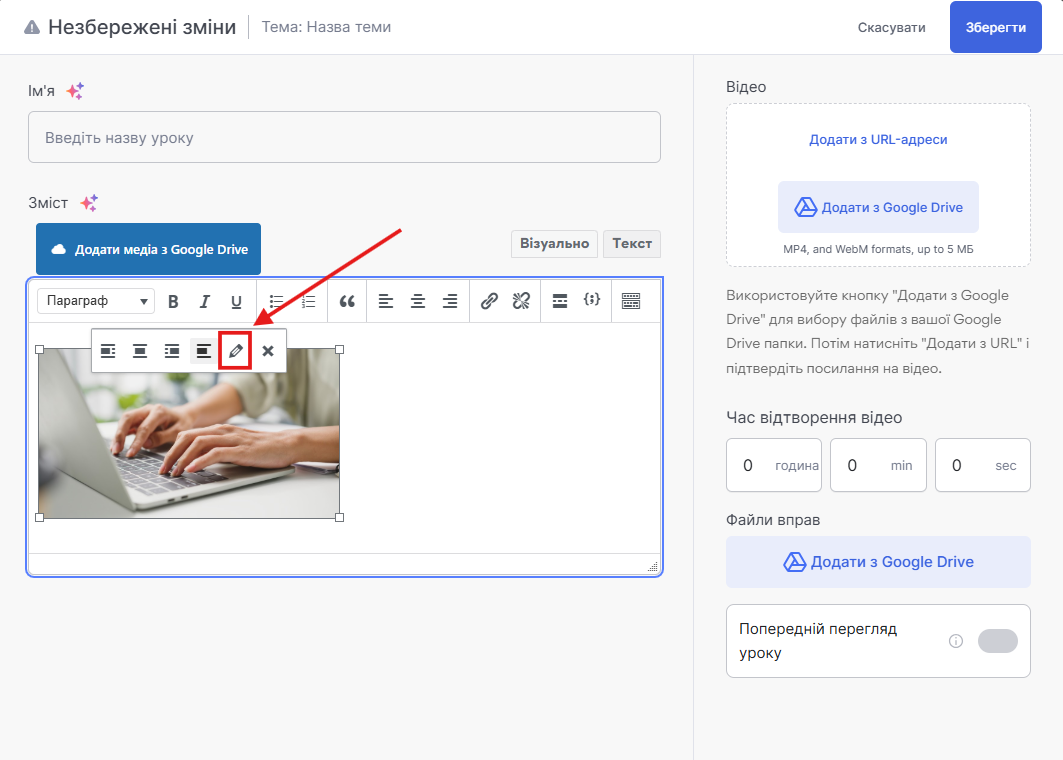
Task: Click the lesson name input field
Action: (x=344, y=137)
